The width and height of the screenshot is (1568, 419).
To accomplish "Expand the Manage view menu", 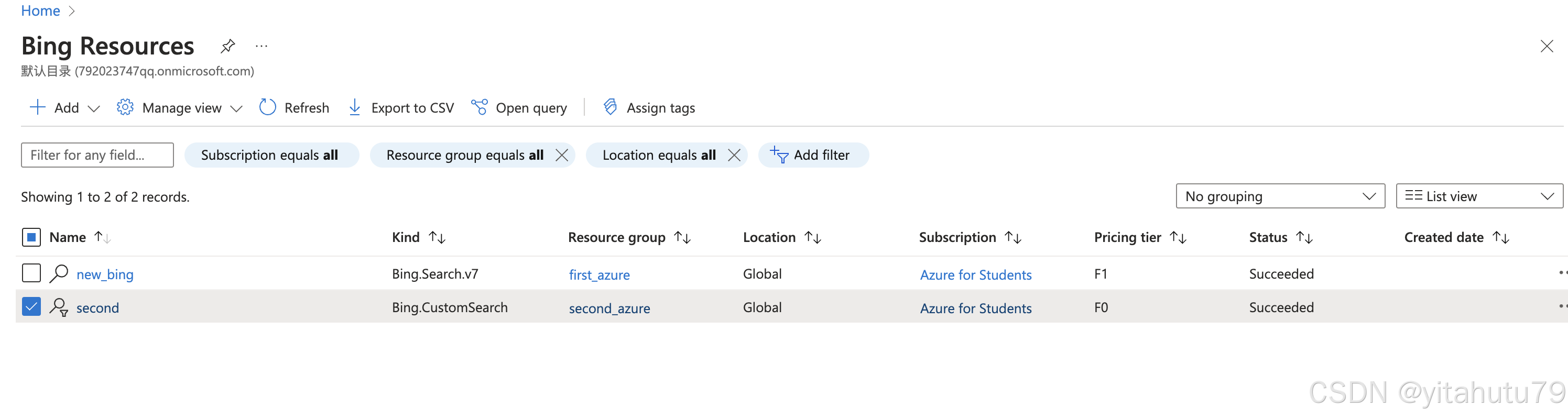I will pyautogui.click(x=180, y=108).
